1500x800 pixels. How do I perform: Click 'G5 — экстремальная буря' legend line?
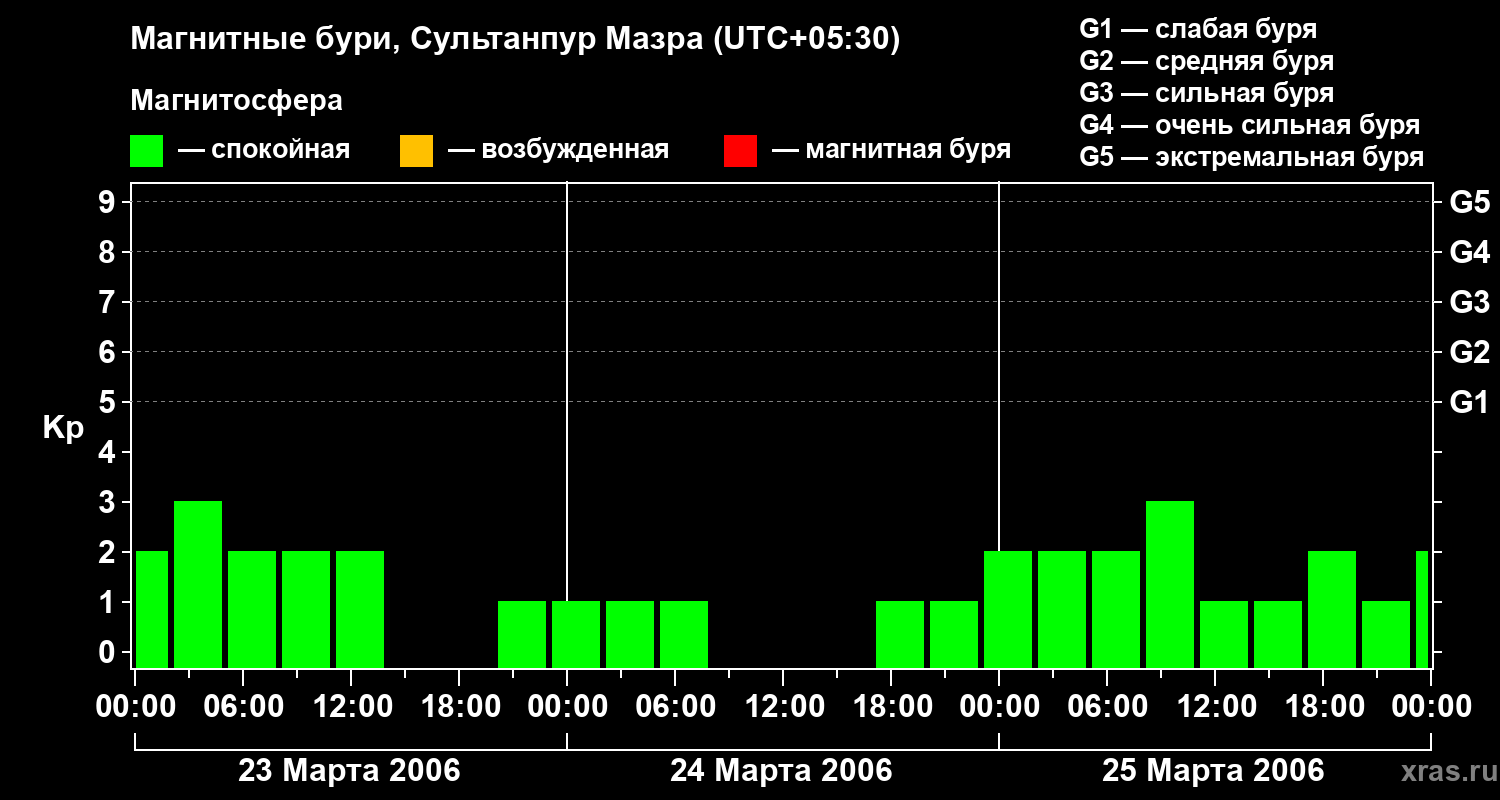[x=1251, y=157]
